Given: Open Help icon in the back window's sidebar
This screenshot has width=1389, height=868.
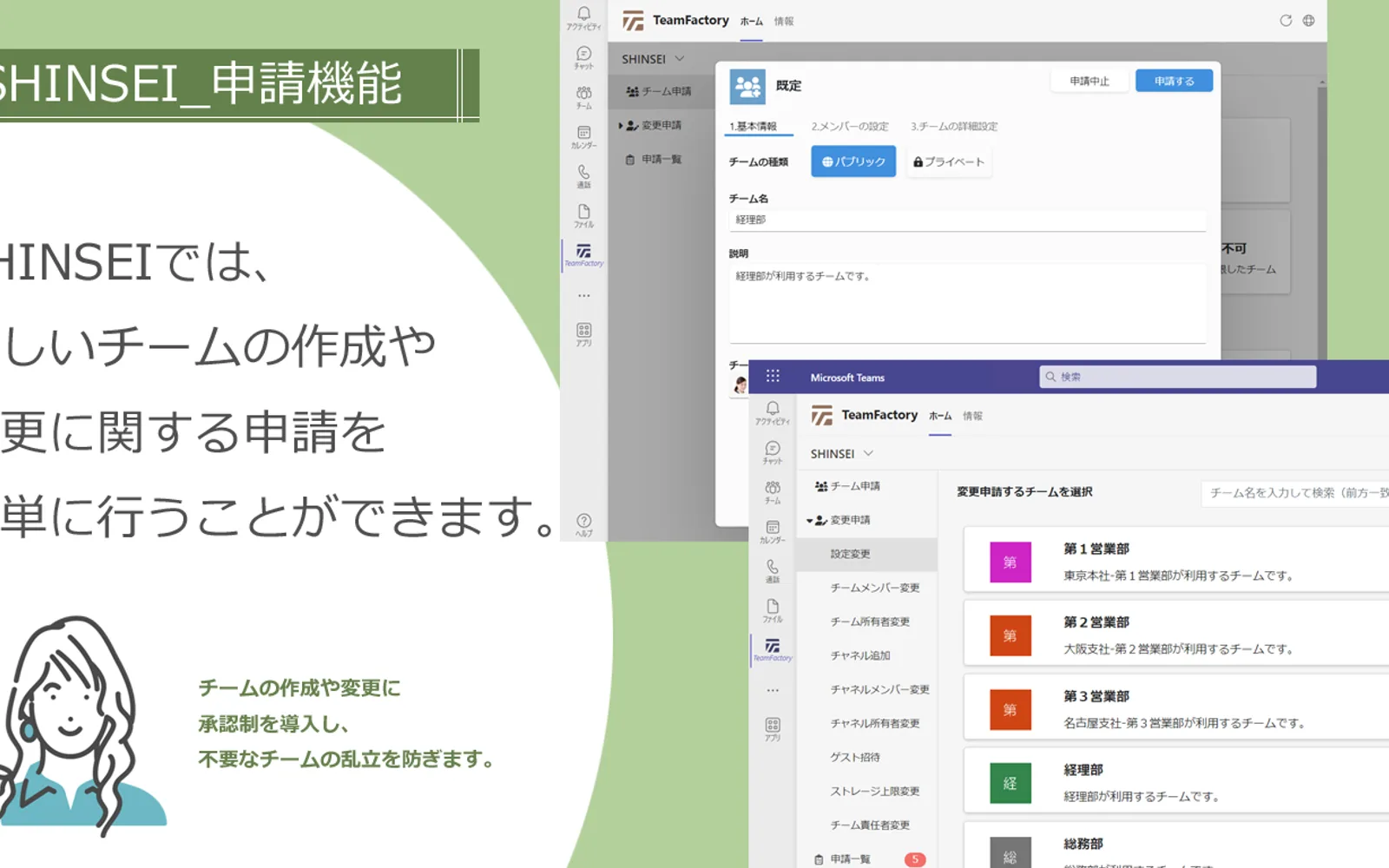Looking at the screenshot, I should point(583,524).
